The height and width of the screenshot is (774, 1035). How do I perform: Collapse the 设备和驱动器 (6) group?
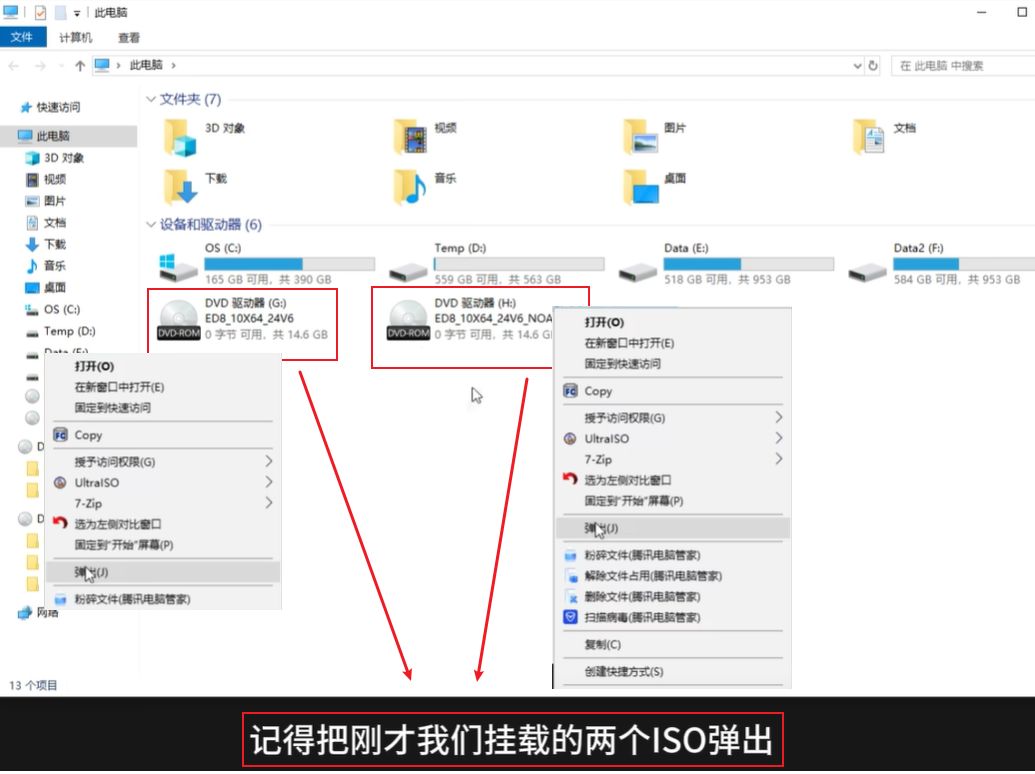pos(151,225)
